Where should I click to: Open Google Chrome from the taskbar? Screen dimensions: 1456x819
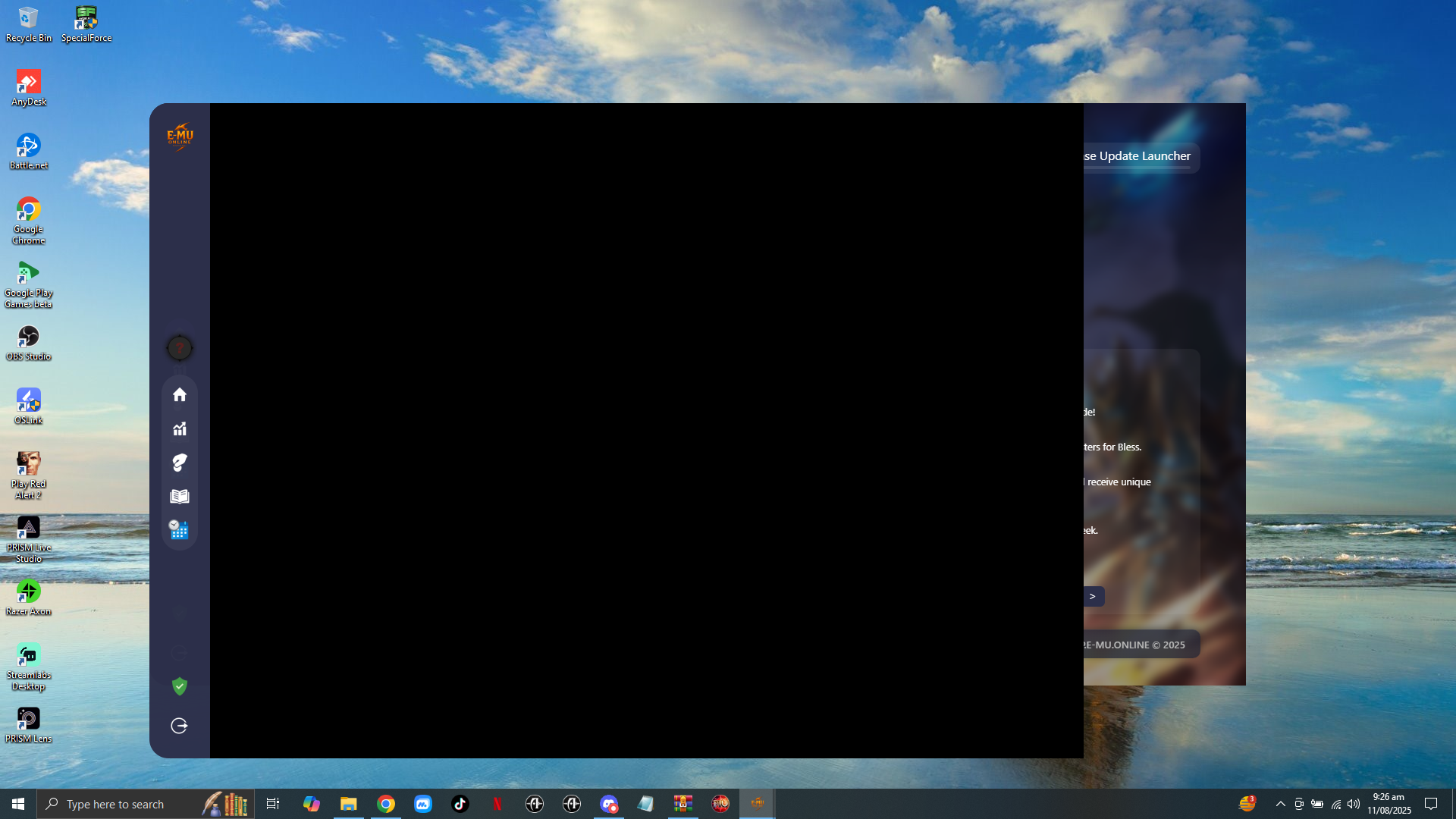(386, 804)
